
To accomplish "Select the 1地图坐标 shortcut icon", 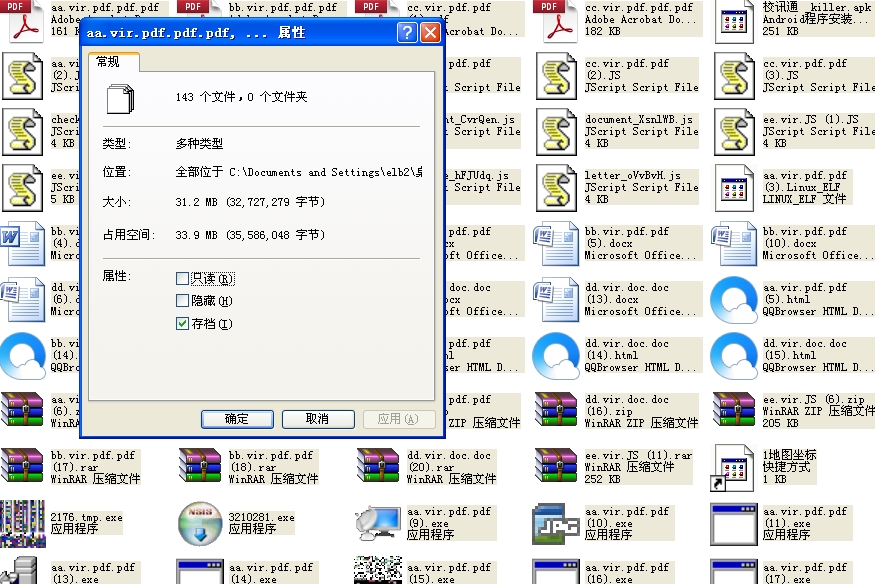I will [735, 466].
